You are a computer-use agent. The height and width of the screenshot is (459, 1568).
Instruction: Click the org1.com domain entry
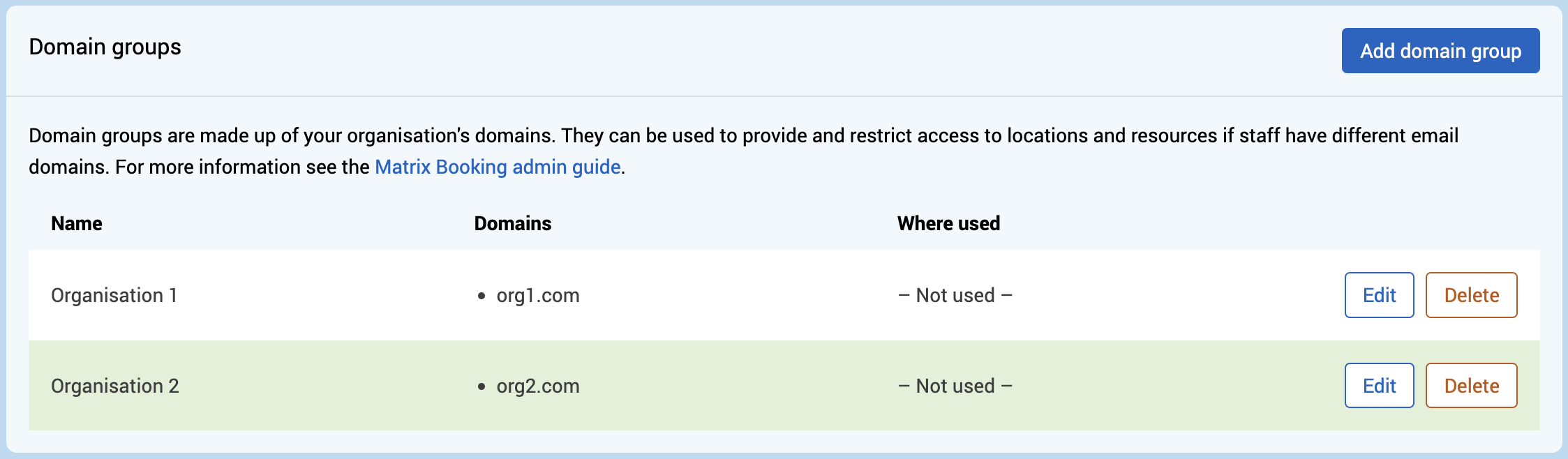(x=538, y=296)
